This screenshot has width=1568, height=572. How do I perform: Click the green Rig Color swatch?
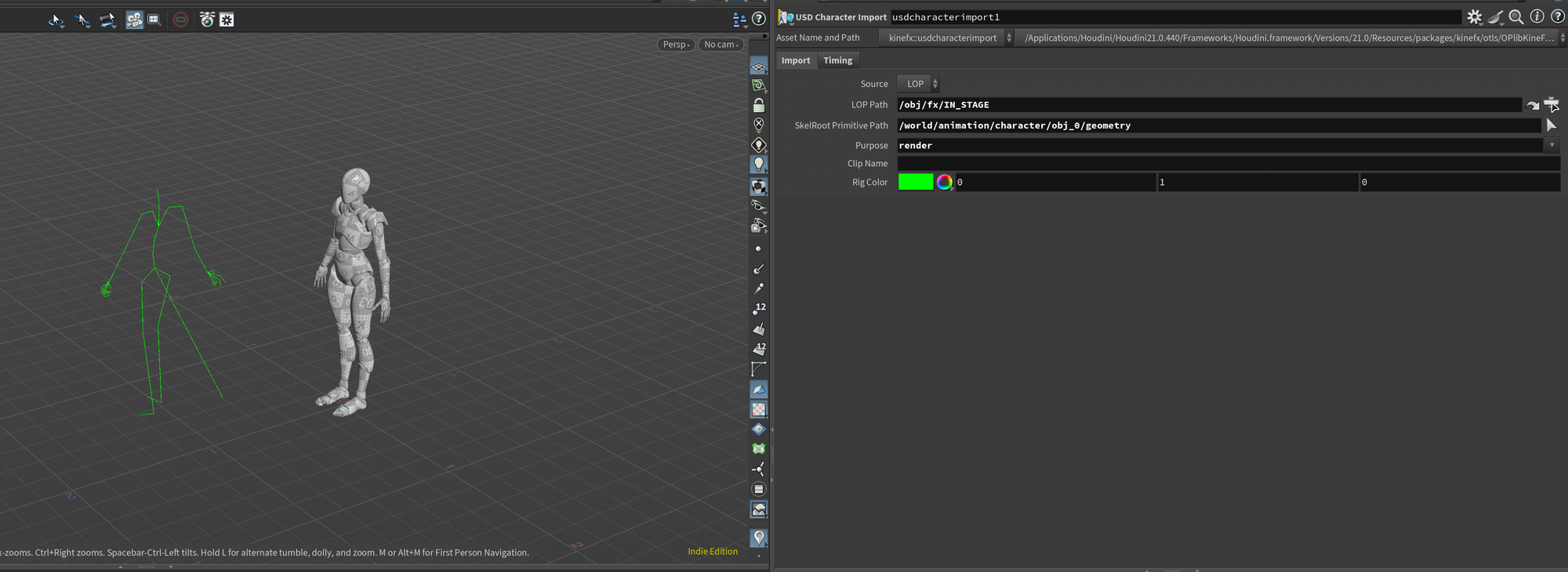[915, 183]
